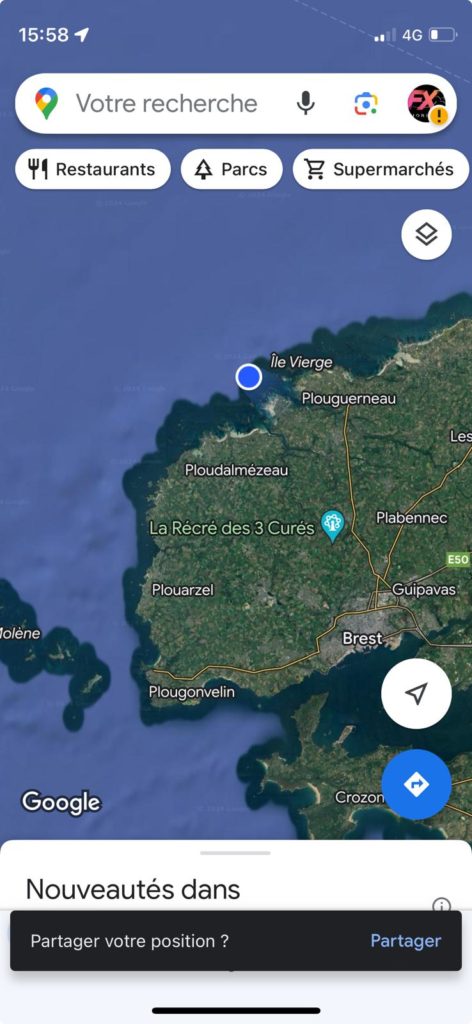Tap the blue current location dot

point(249,377)
